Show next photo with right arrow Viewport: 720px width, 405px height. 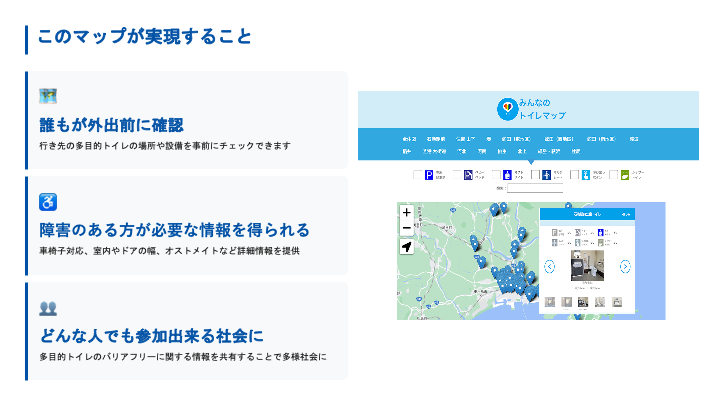tap(625, 267)
